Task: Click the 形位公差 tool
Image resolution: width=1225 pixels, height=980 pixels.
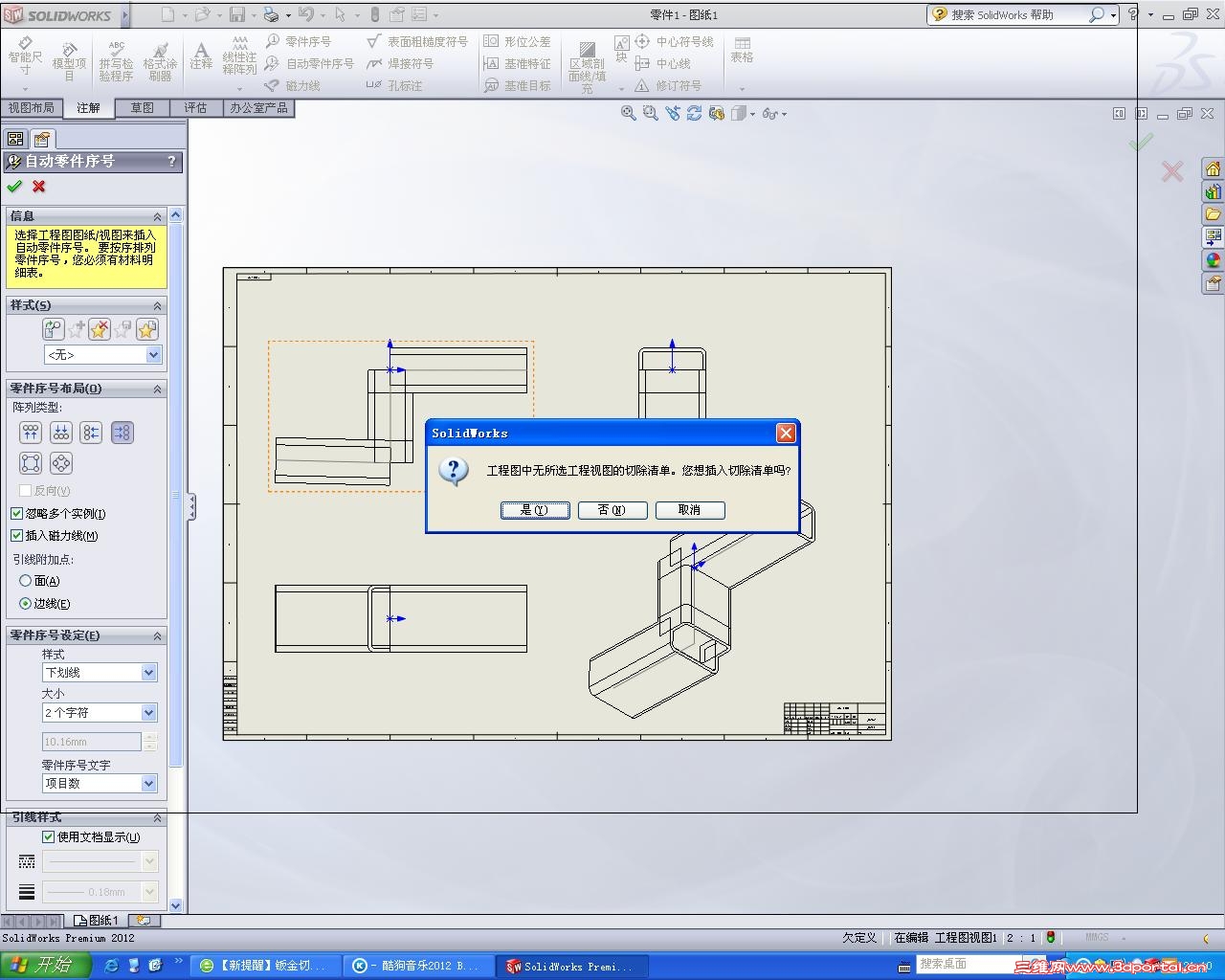Action: [x=517, y=41]
